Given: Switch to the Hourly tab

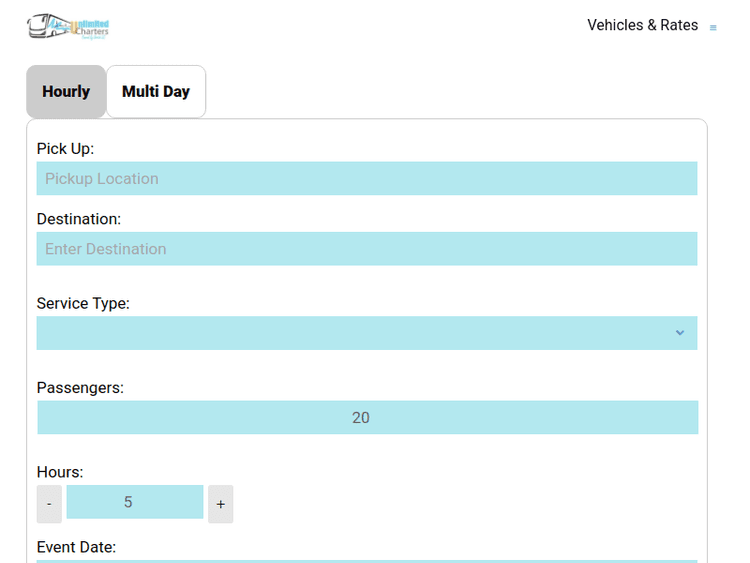Looking at the screenshot, I should (x=66, y=92).
